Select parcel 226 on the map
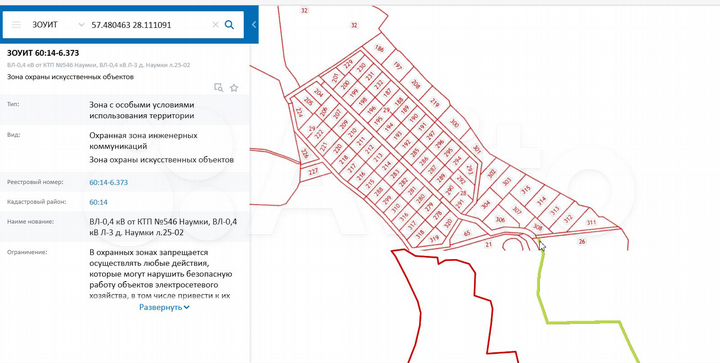Viewport: 720px width, 363px height. [304, 153]
